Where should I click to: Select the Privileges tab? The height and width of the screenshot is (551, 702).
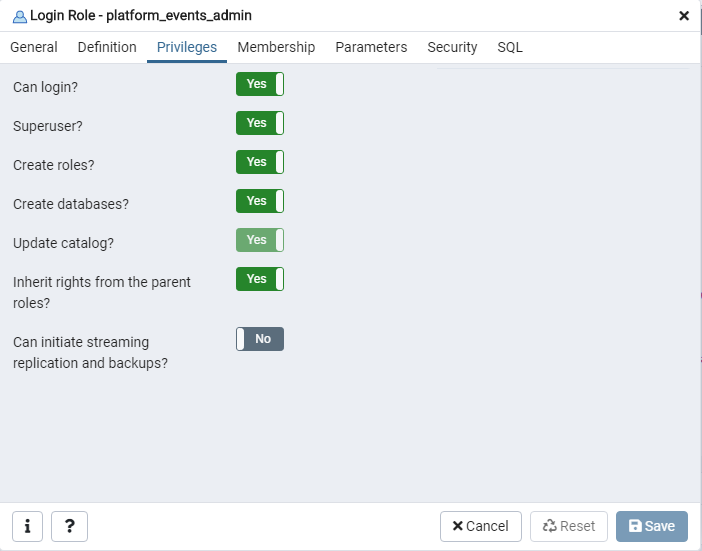coord(187,47)
